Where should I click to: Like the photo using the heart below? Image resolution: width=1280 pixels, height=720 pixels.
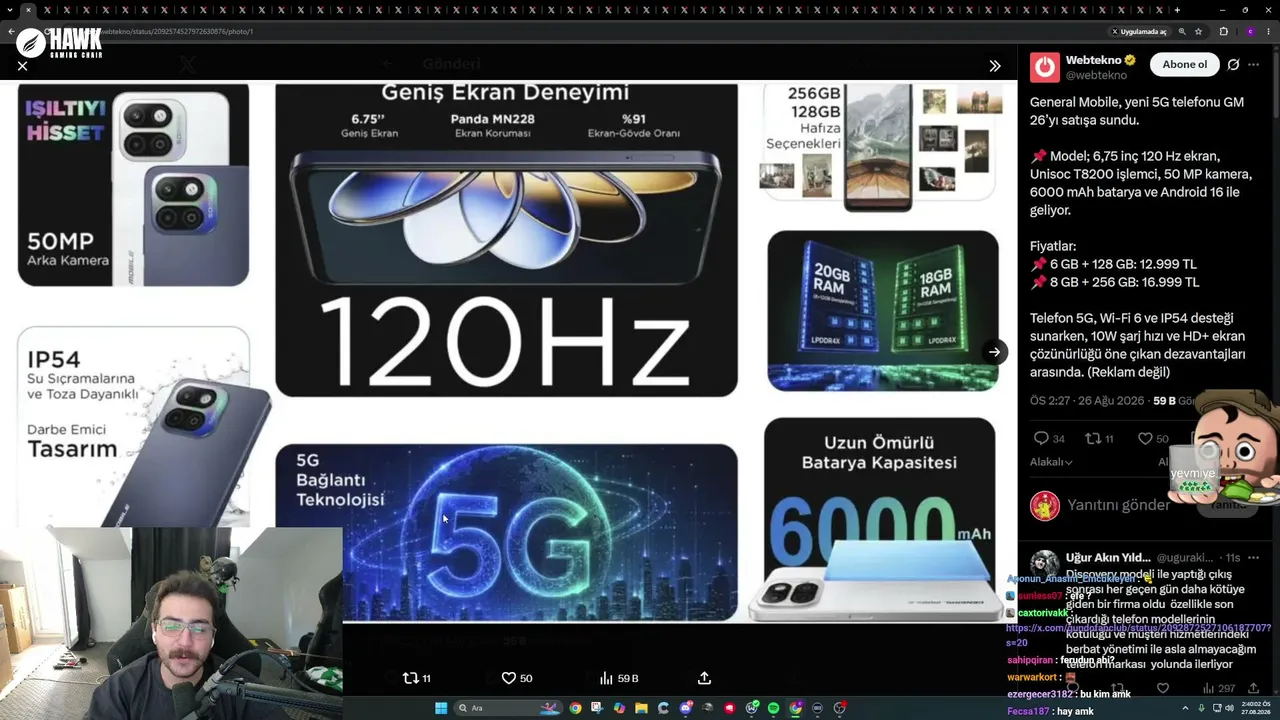508,678
